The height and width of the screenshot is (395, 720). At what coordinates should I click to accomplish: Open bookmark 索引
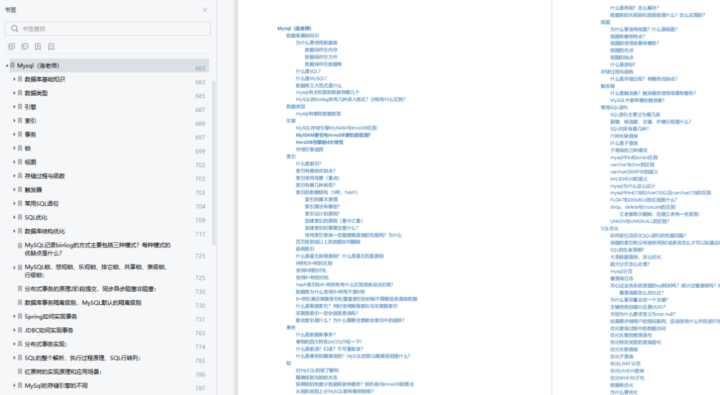(30, 121)
